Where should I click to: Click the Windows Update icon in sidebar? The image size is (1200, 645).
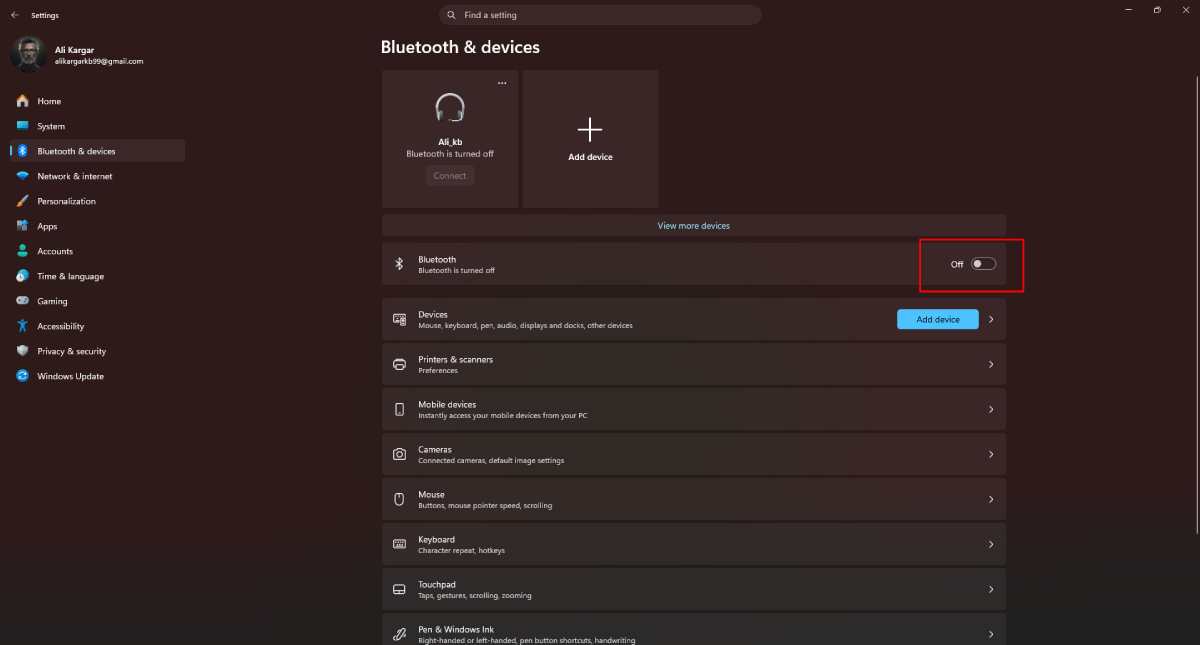tap(22, 376)
